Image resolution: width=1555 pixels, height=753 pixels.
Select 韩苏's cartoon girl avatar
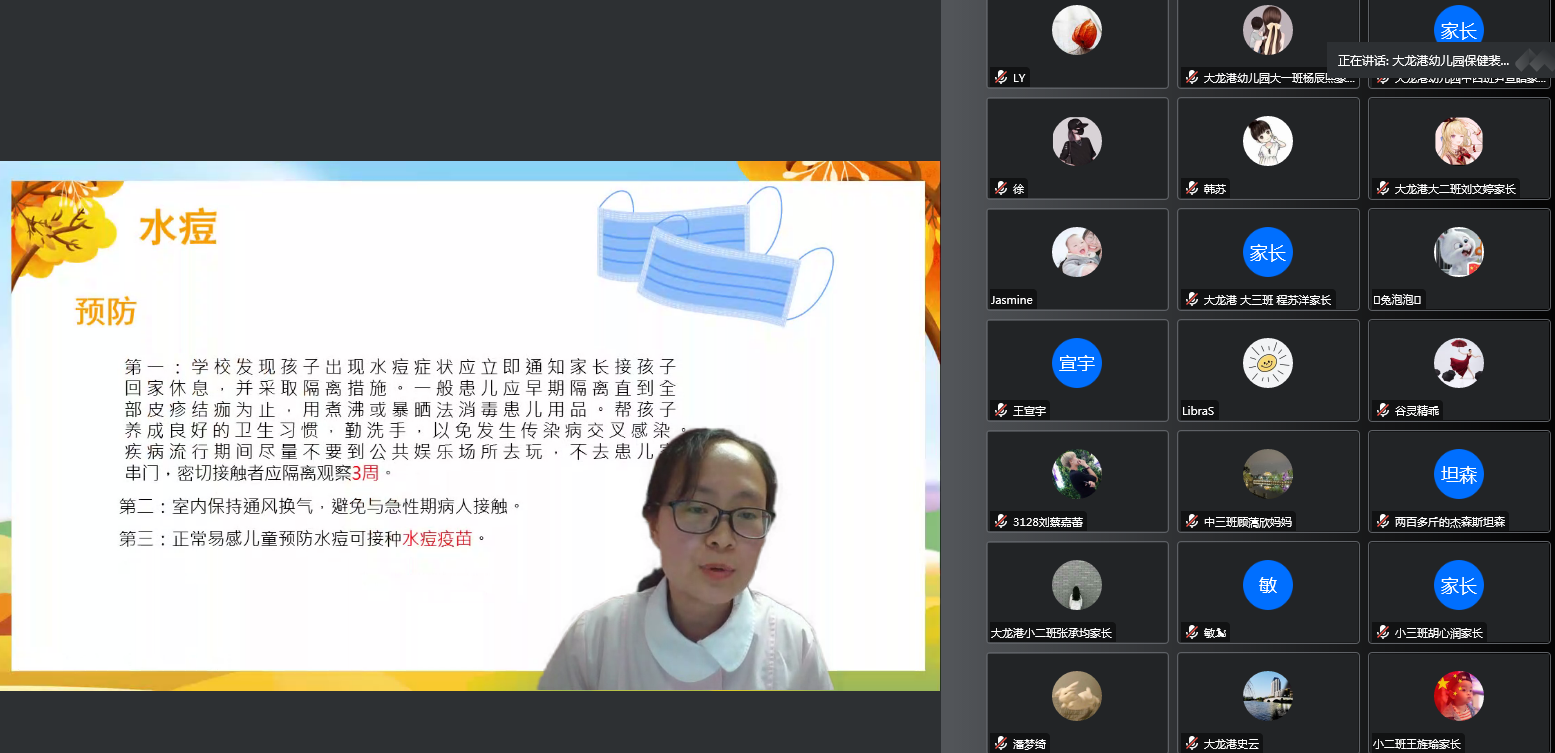click(1268, 141)
